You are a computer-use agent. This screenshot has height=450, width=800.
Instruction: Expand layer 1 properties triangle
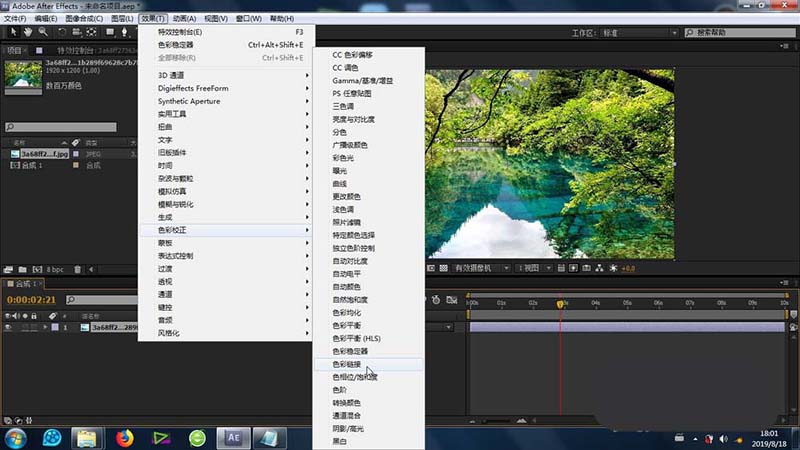click(45, 327)
